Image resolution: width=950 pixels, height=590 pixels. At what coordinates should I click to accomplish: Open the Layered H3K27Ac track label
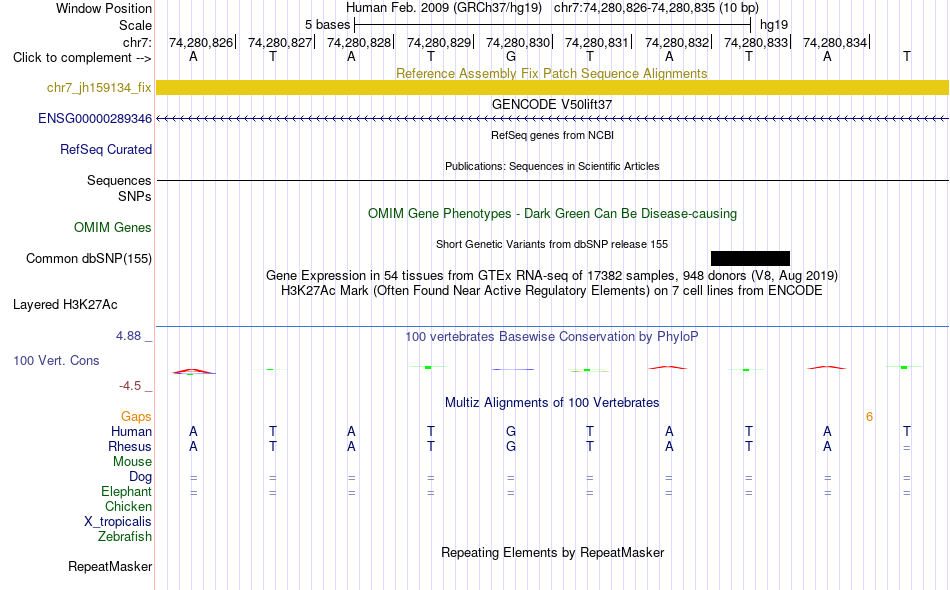[65, 304]
